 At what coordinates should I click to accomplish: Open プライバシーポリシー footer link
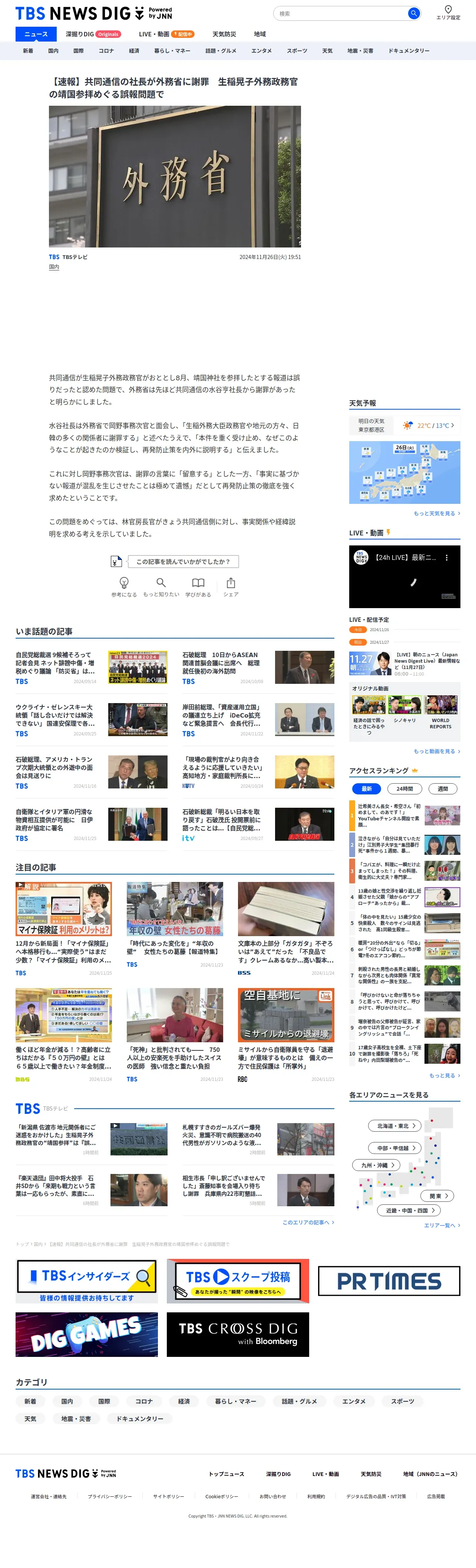point(109,1496)
